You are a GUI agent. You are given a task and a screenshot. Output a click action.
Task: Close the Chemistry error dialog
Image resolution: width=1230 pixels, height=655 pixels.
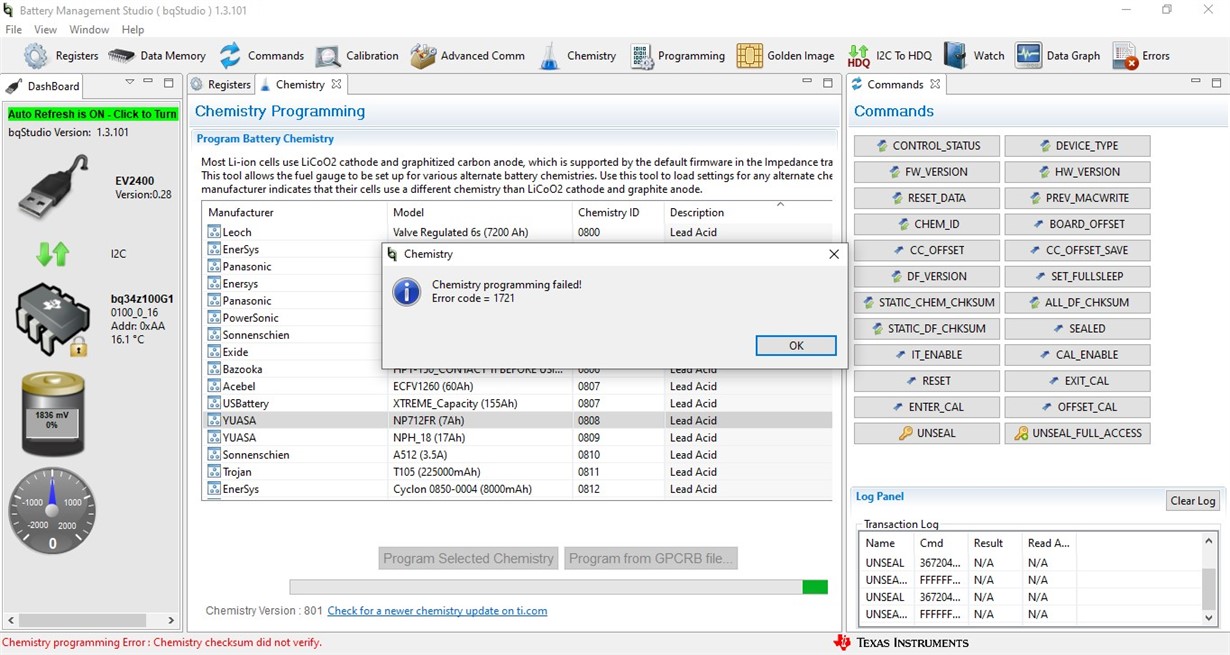(834, 254)
